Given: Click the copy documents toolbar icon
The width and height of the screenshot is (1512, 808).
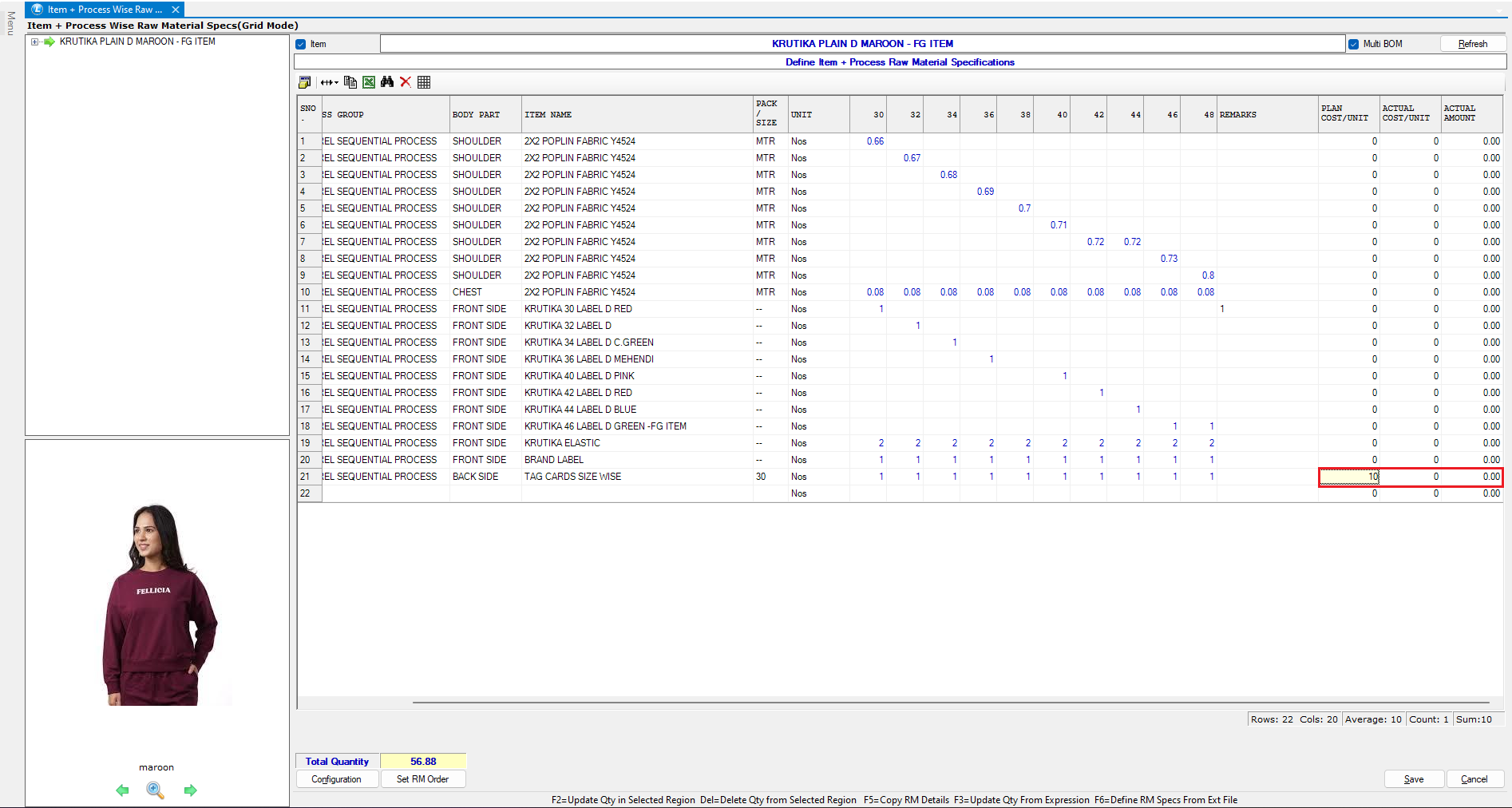Looking at the screenshot, I should click(x=350, y=82).
